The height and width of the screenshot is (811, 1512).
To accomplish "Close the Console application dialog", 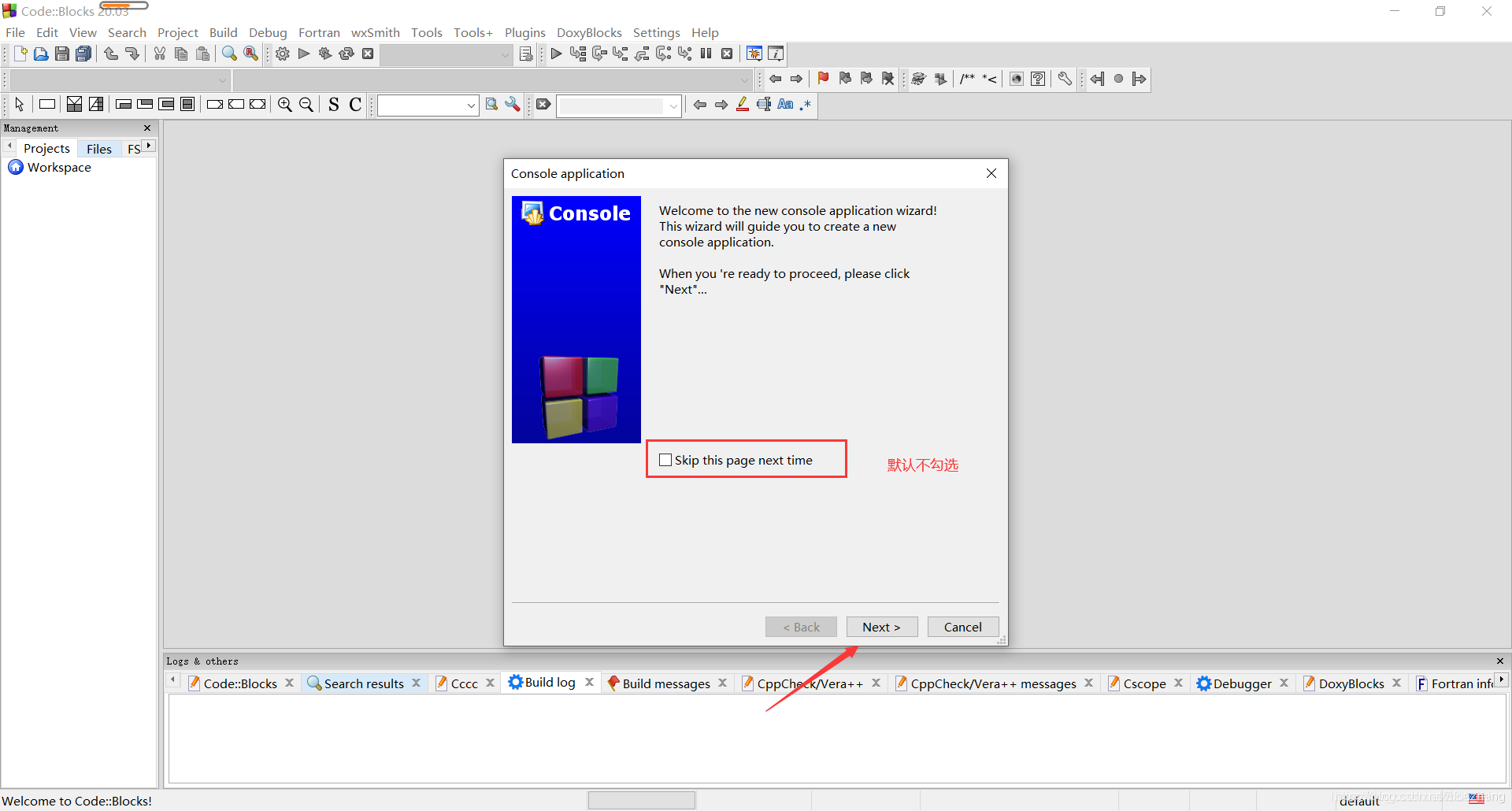I will tap(991, 173).
